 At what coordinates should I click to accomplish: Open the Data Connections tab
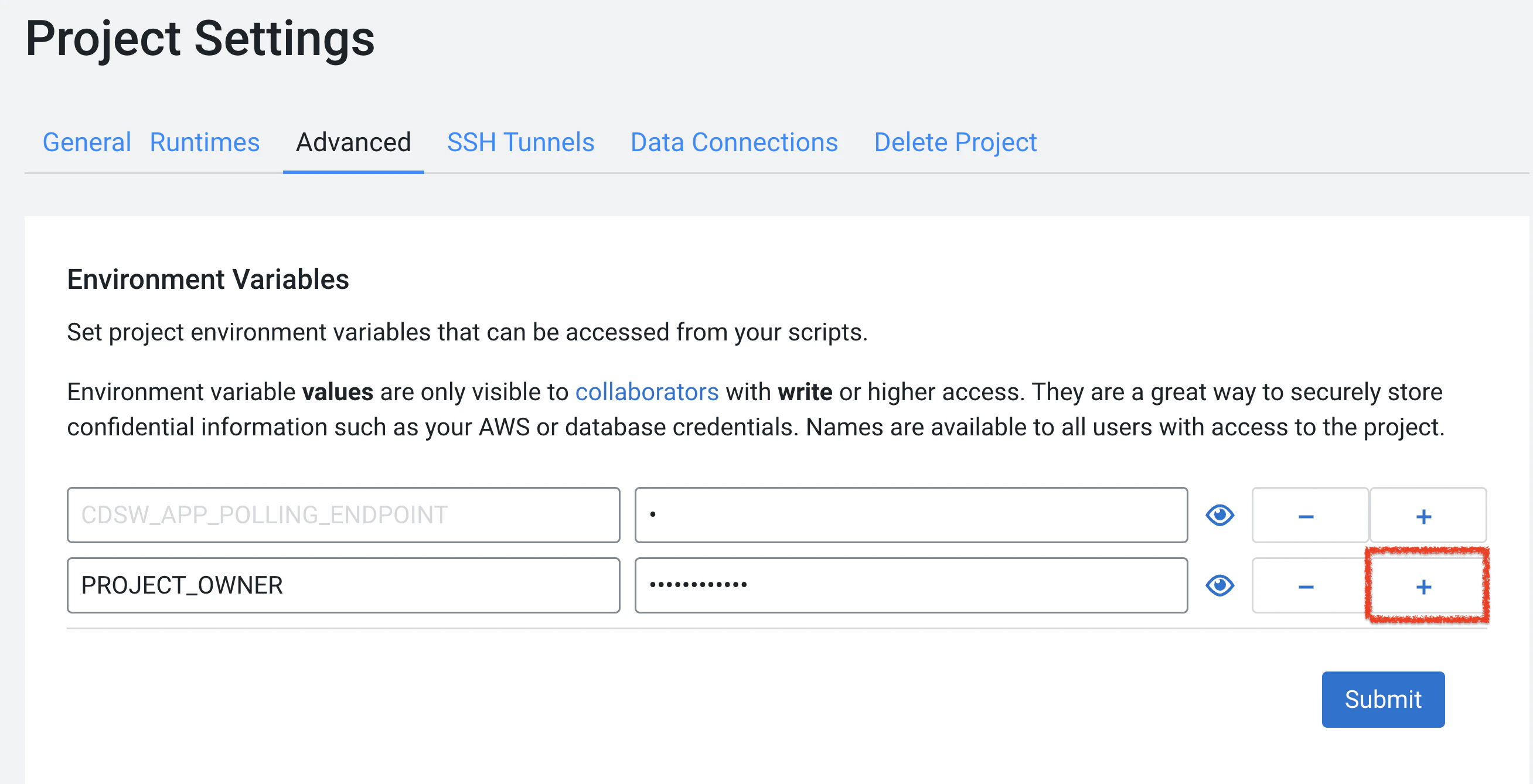pos(734,143)
